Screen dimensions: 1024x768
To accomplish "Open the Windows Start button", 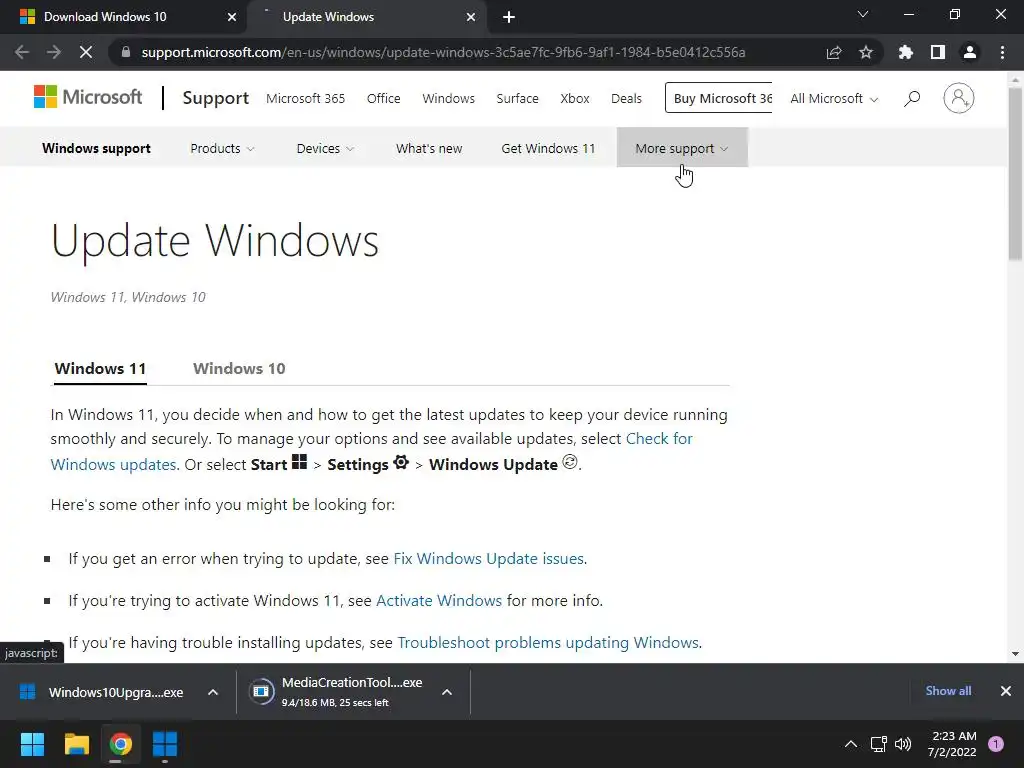I will tap(32, 744).
